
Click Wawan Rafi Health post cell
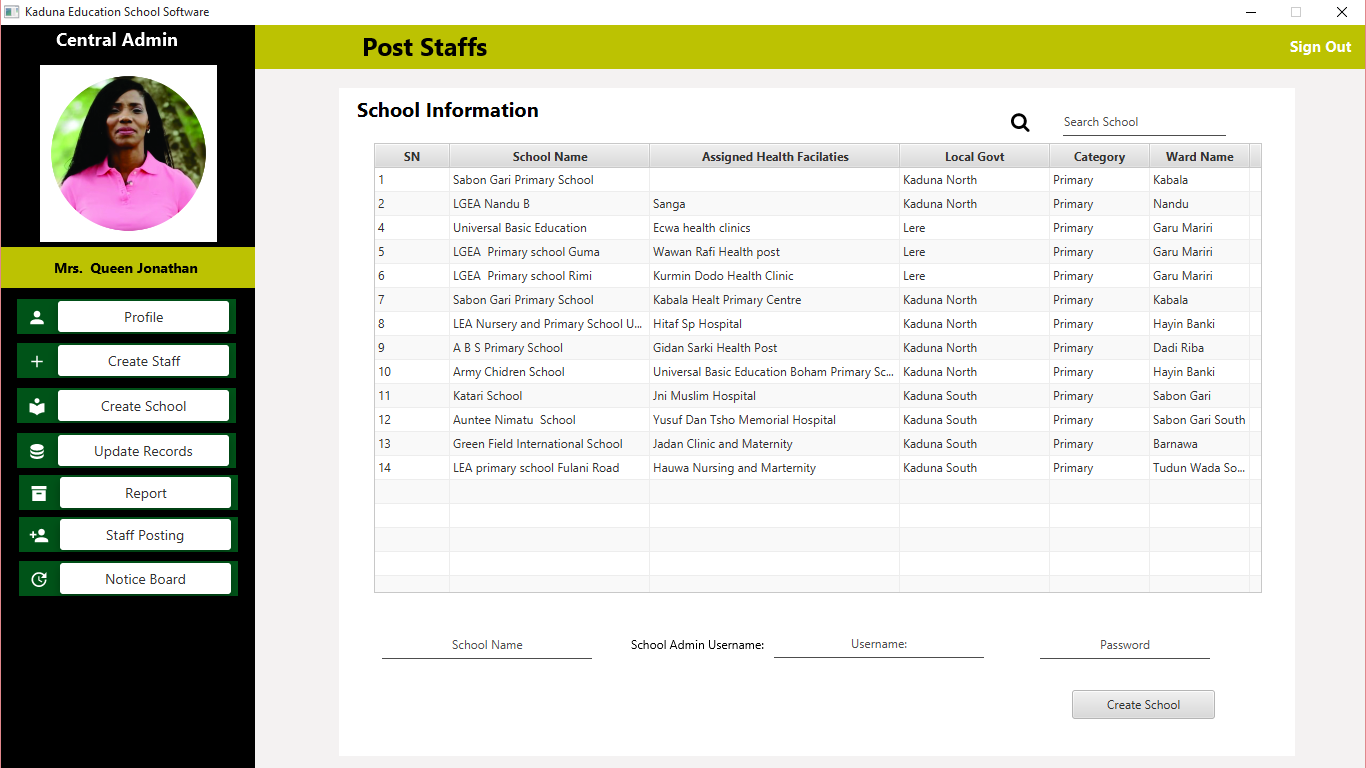(775, 252)
